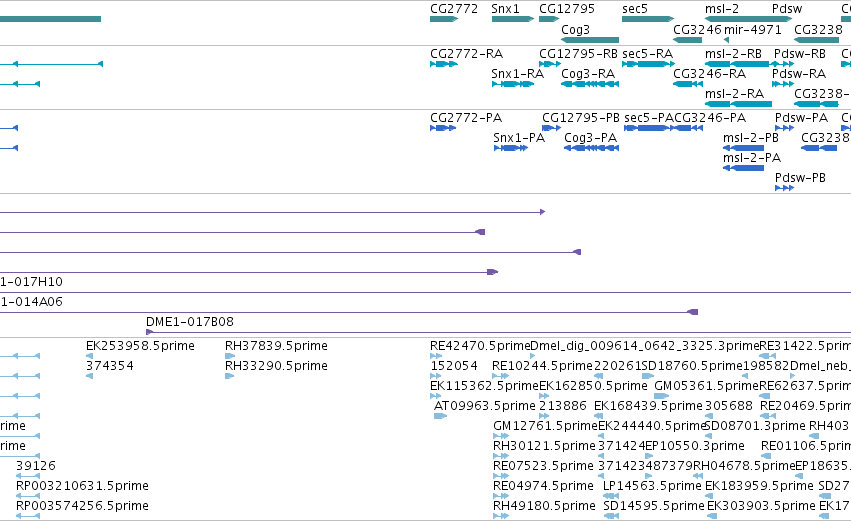Screen dimensions: 851x521
Task: Click the RH33290.5prime EST label
Action: tap(276, 366)
